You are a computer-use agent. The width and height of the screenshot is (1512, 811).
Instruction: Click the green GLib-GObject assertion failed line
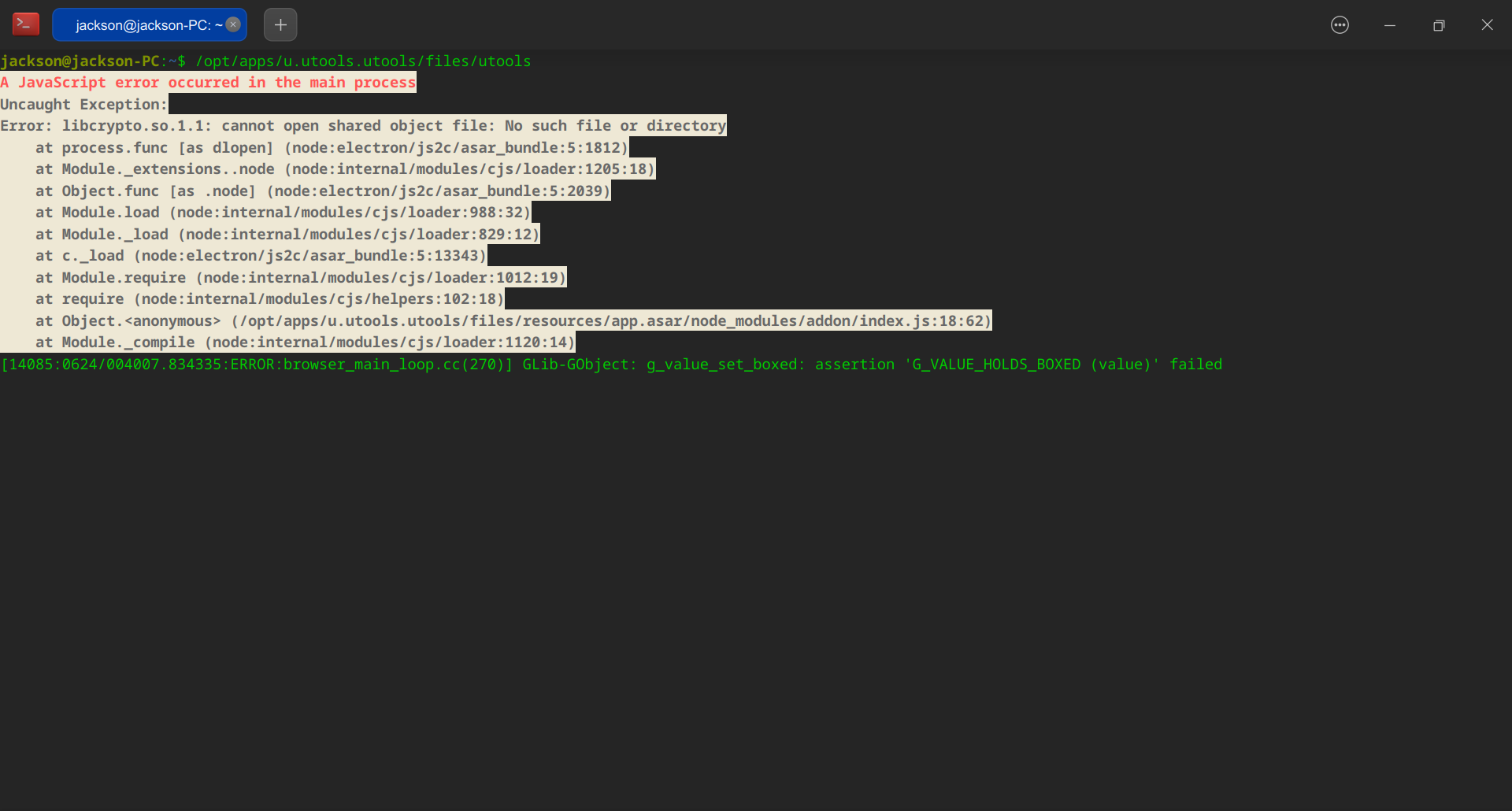[x=612, y=365]
